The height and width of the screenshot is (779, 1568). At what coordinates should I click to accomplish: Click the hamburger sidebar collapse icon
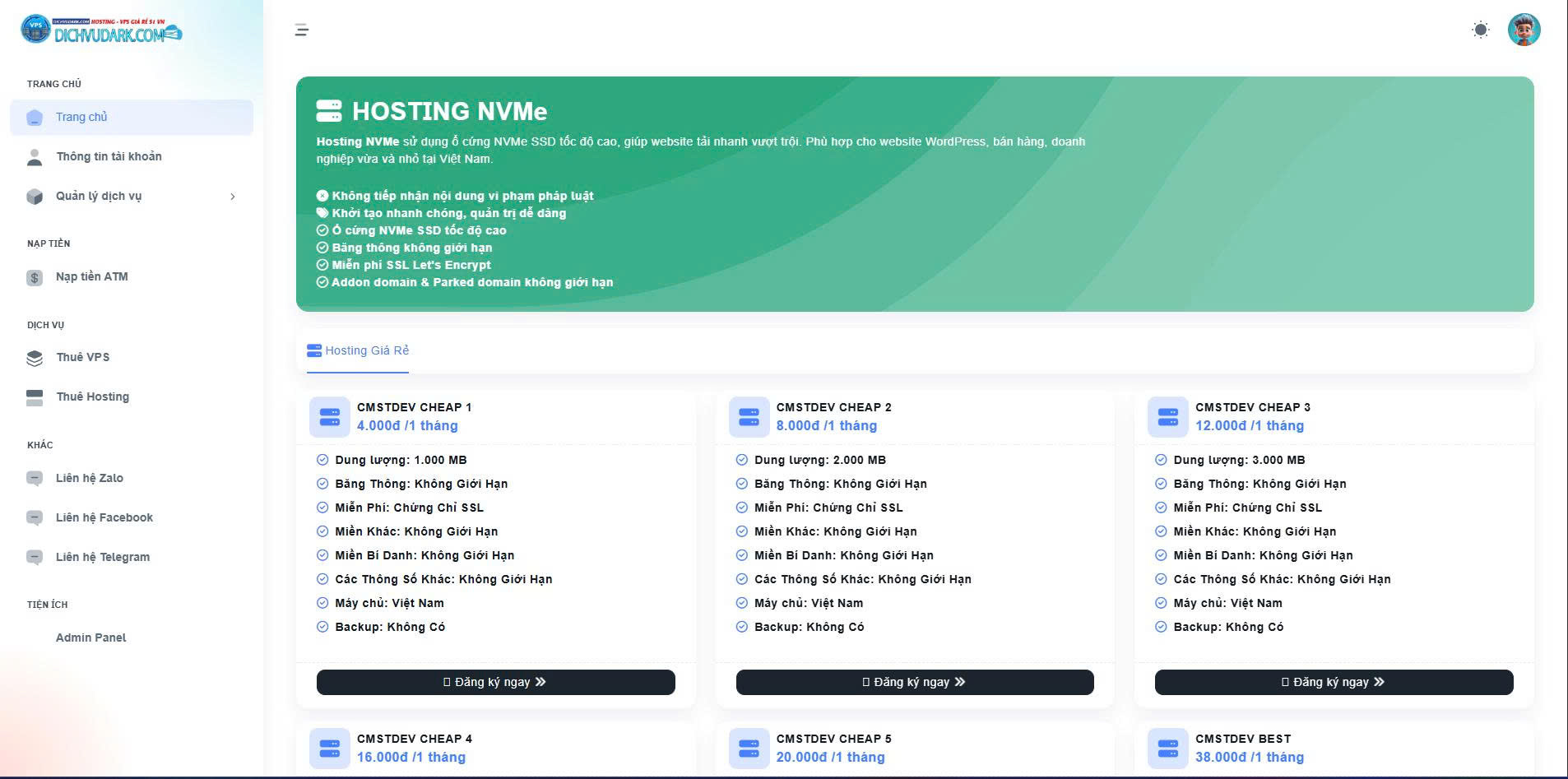[302, 30]
